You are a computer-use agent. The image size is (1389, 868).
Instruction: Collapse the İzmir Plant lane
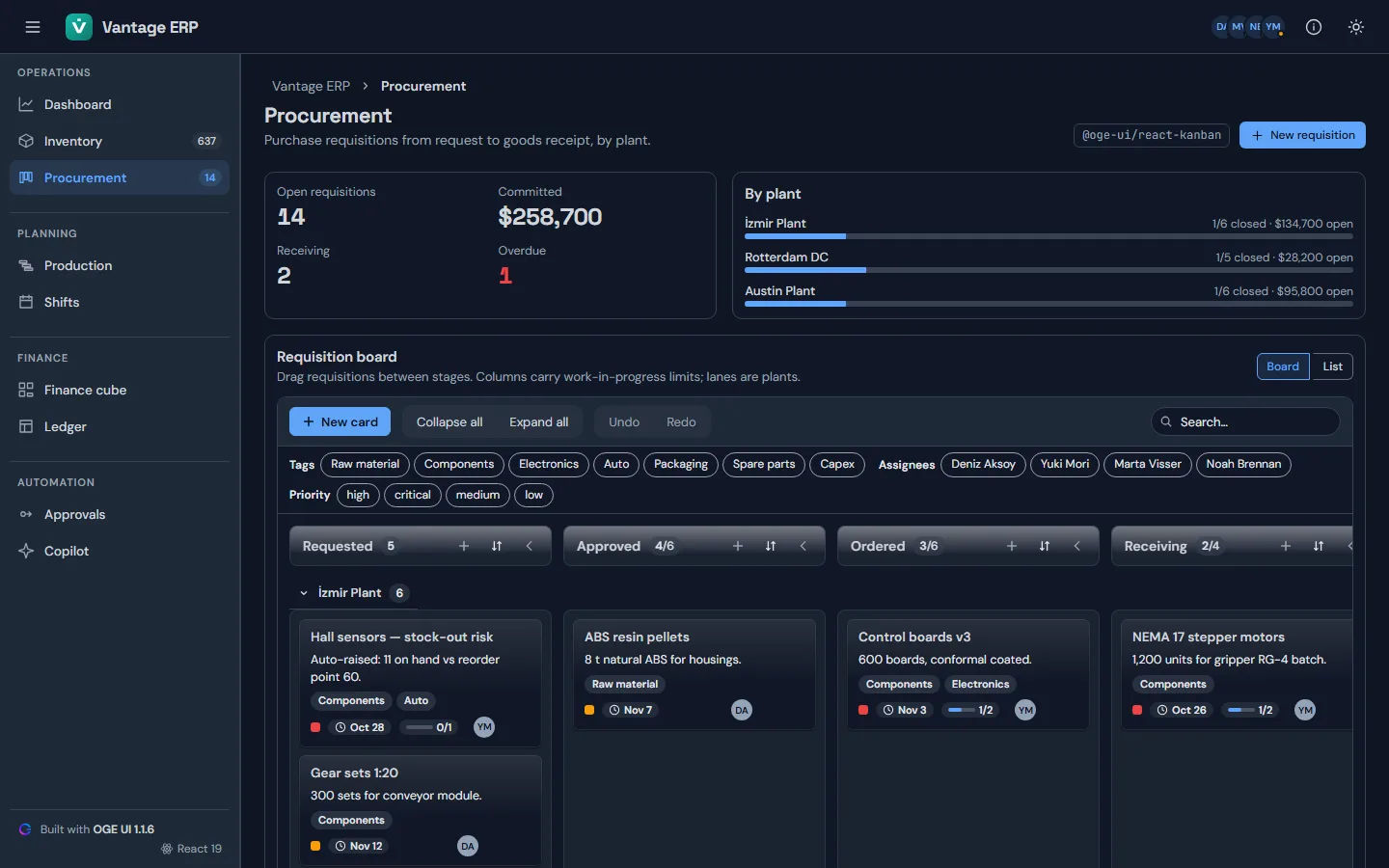tap(304, 593)
